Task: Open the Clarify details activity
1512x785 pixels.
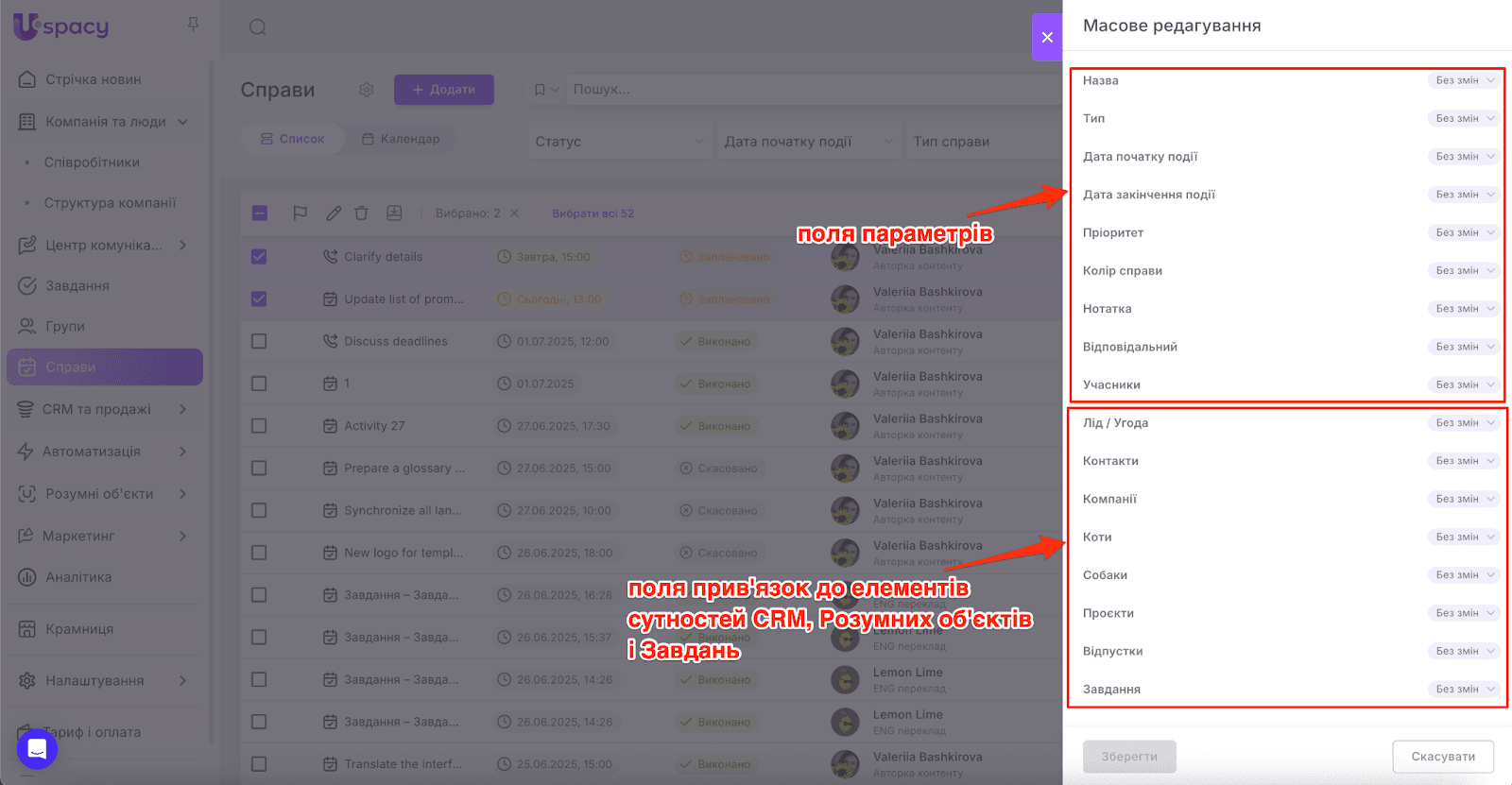Action: click(x=384, y=257)
